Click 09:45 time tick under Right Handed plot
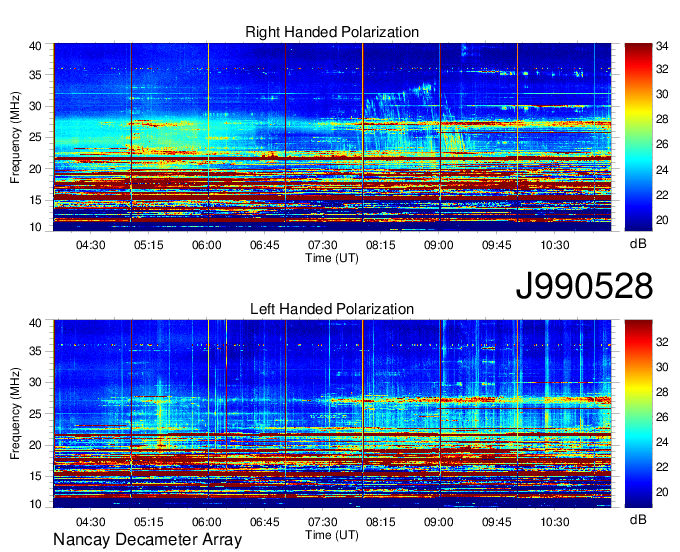 497,245
